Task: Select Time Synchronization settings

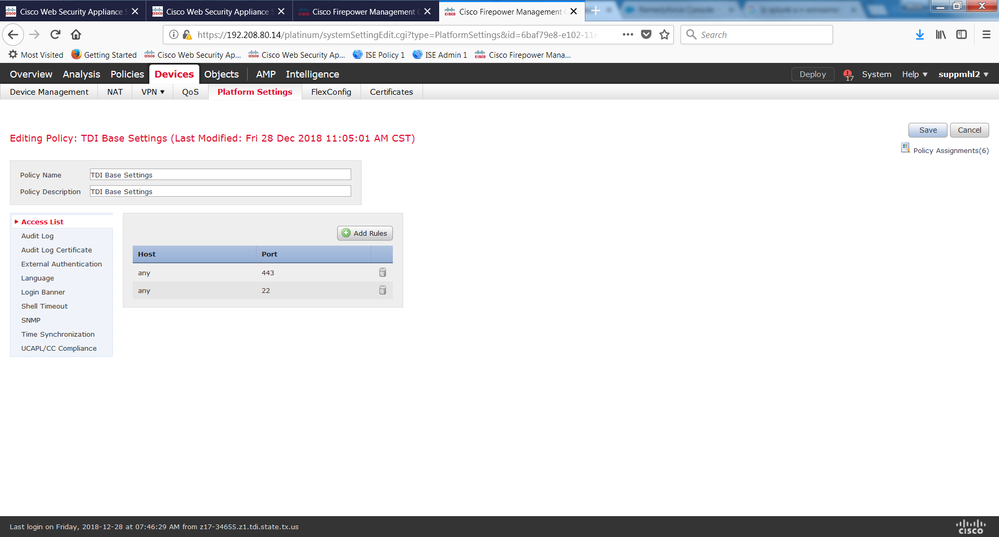Action: tap(57, 334)
